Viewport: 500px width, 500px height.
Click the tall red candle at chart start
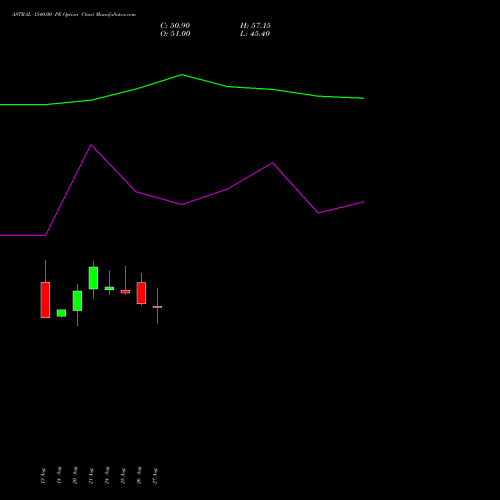[45, 300]
